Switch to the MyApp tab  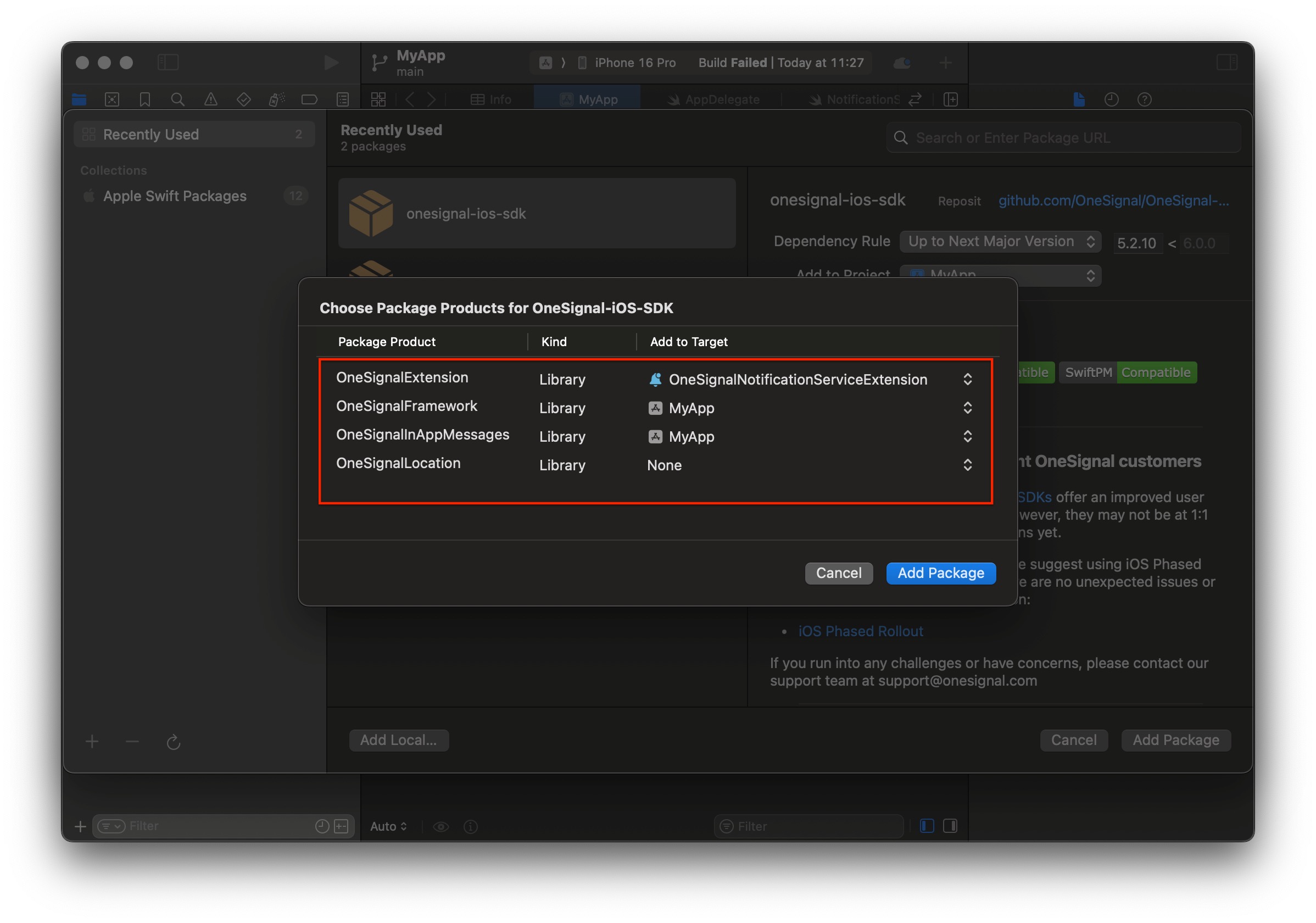588,99
